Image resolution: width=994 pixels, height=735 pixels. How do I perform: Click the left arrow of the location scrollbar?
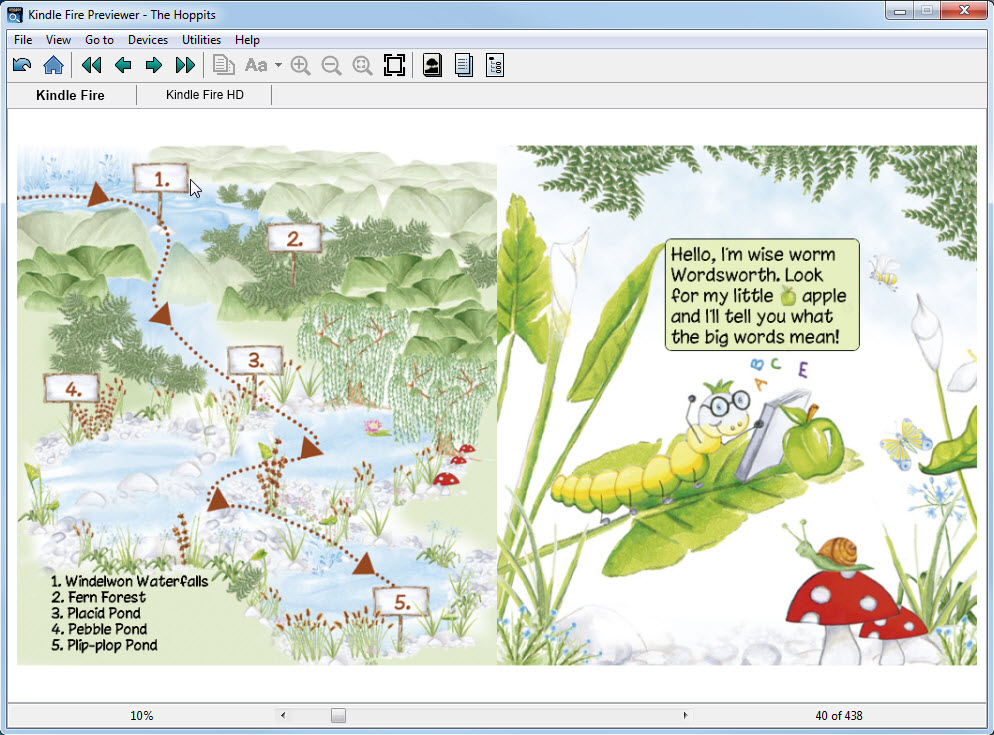tap(283, 715)
